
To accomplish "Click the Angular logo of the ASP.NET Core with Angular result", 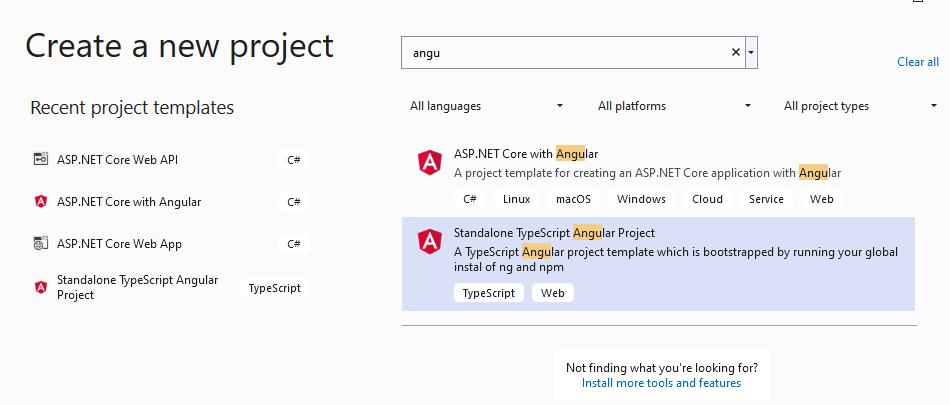I will pyautogui.click(x=430, y=163).
